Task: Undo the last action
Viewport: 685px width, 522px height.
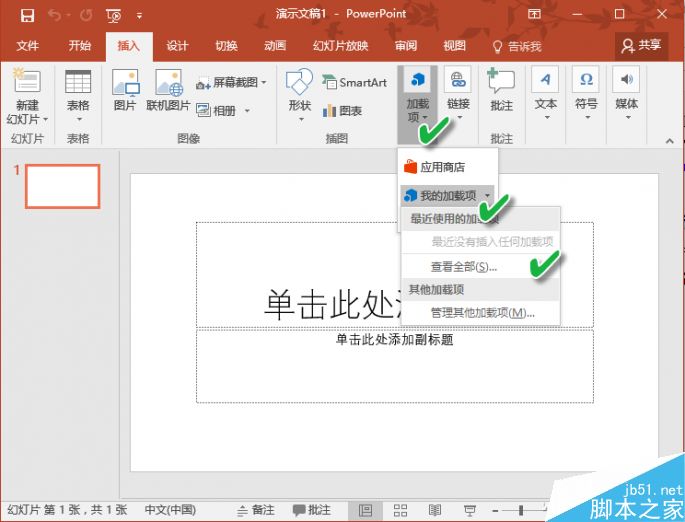Action: tap(55, 16)
